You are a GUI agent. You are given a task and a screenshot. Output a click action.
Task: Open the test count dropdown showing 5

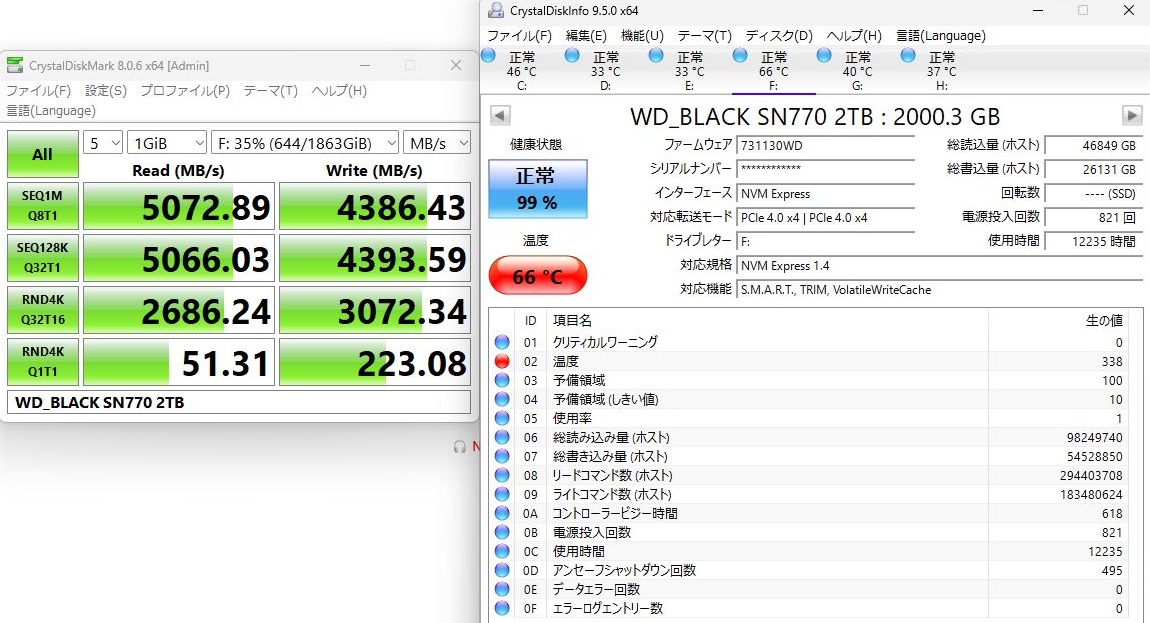103,143
